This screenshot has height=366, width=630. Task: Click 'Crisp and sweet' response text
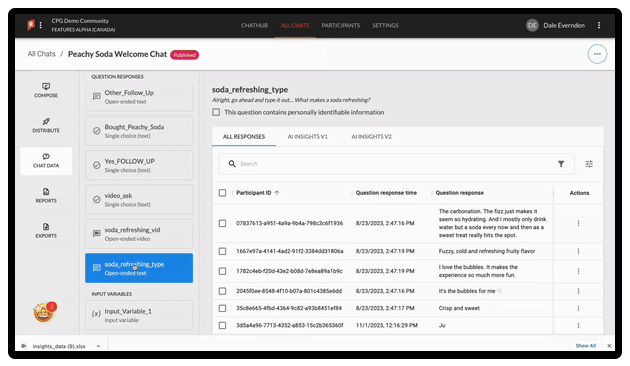[x=459, y=308]
